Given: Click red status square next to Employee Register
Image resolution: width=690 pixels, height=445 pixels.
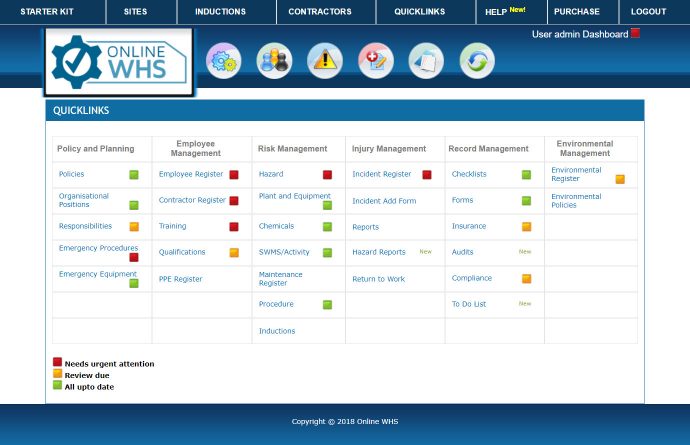Looking at the screenshot, I should pos(234,175).
